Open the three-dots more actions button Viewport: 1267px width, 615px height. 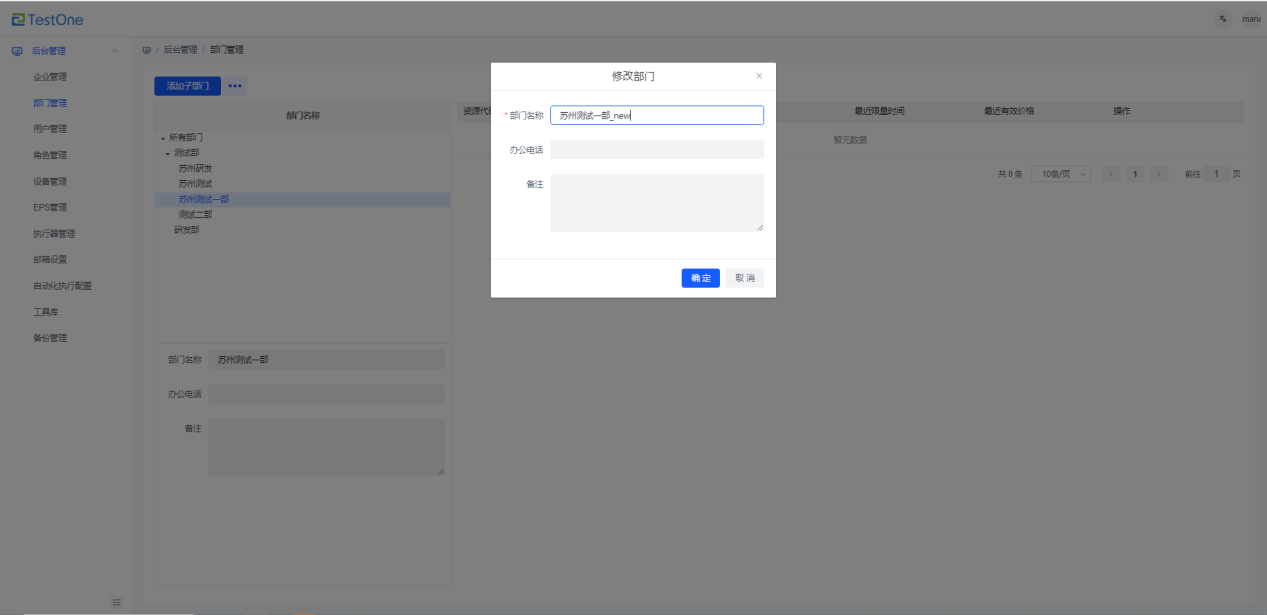(x=235, y=86)
